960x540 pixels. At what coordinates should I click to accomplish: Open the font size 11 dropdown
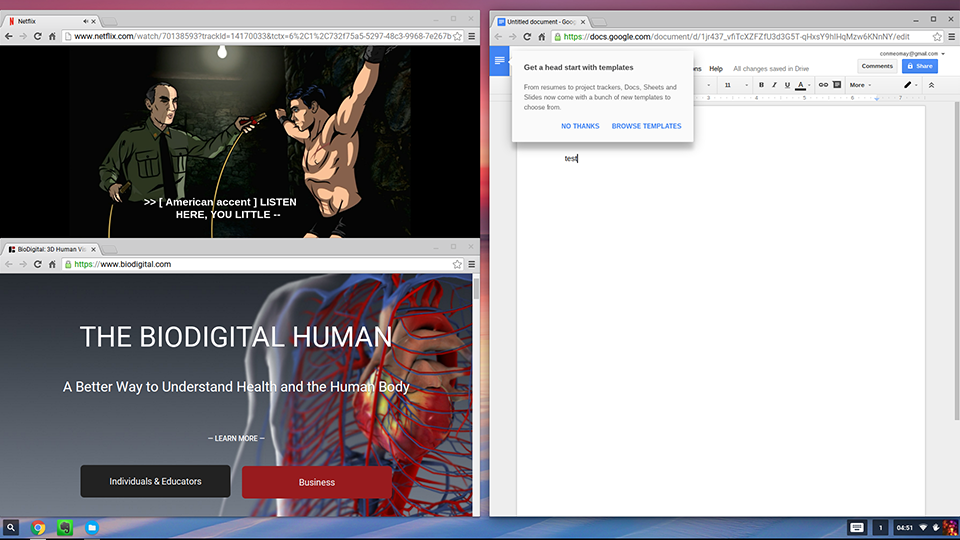point(736,85)
